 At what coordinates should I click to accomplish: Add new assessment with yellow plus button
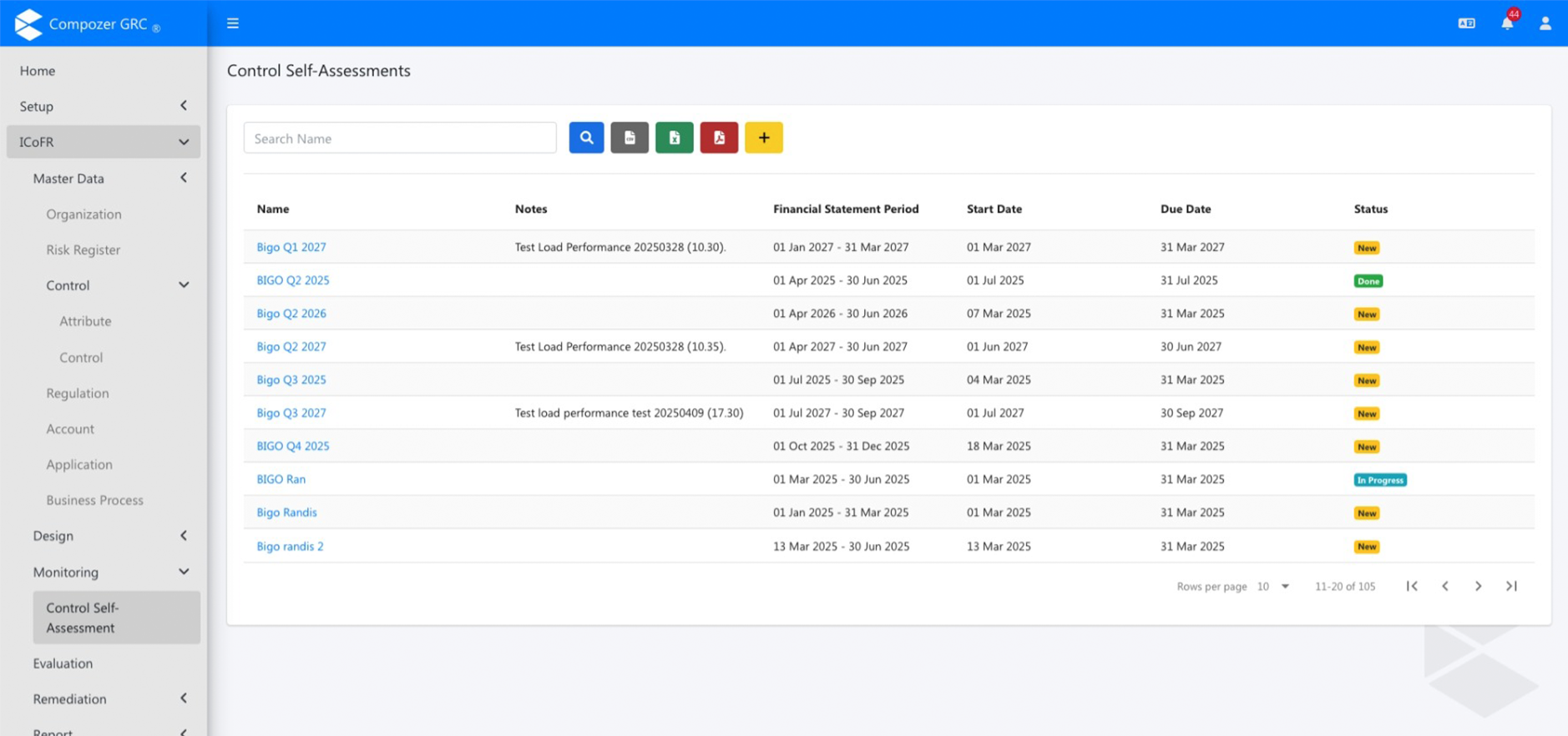pyautogui.click(x=763, y=138)
